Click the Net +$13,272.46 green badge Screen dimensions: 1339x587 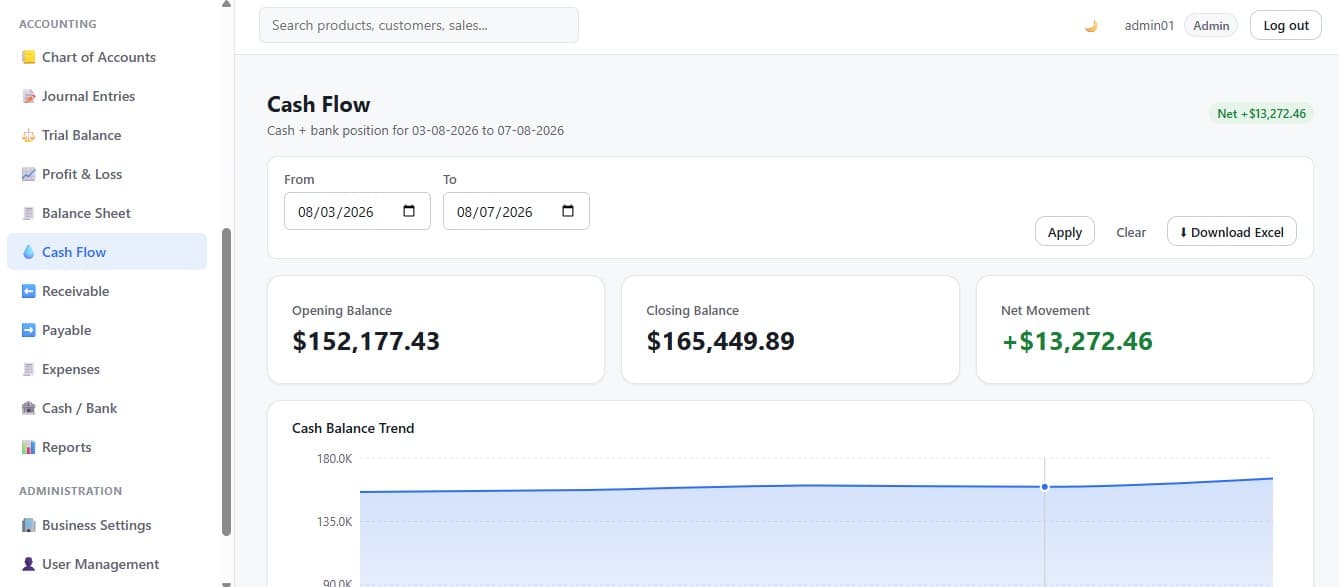[x=1261, y=113]
